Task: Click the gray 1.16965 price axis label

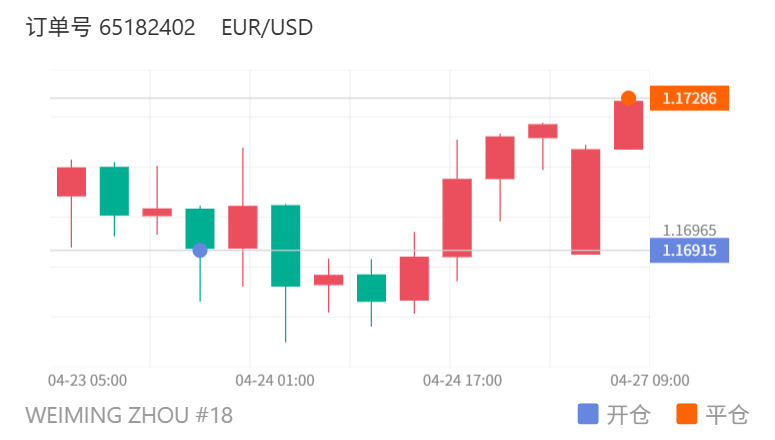Action: tap(690, 230)
